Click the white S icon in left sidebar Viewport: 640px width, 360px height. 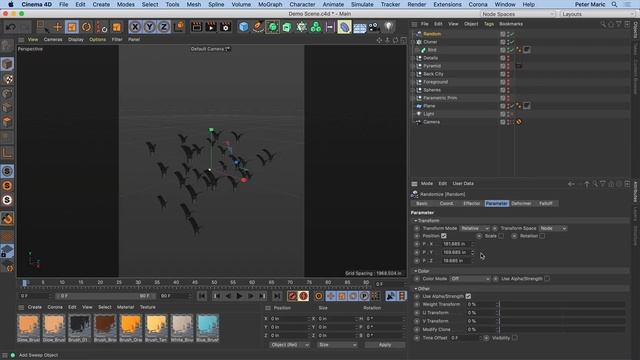[x=7, y=200]
